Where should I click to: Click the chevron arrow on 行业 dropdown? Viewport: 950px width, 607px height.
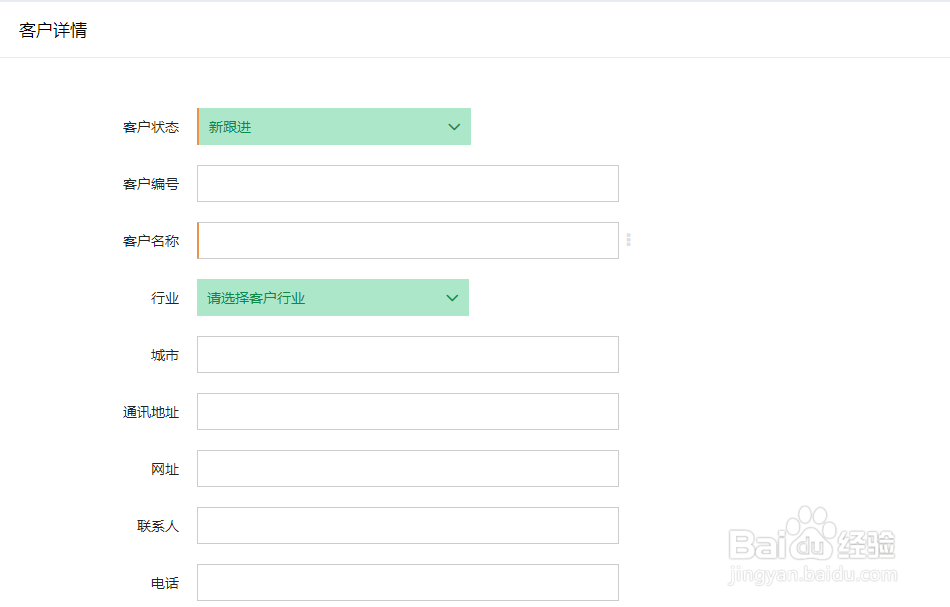pyautogui.click(x=452, y=298)
